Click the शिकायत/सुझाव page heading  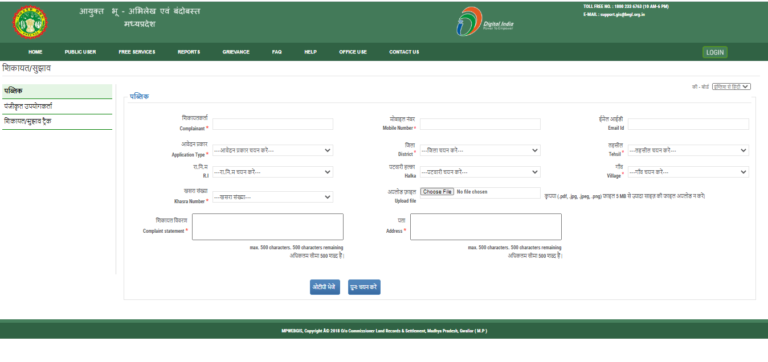(26, 68)
